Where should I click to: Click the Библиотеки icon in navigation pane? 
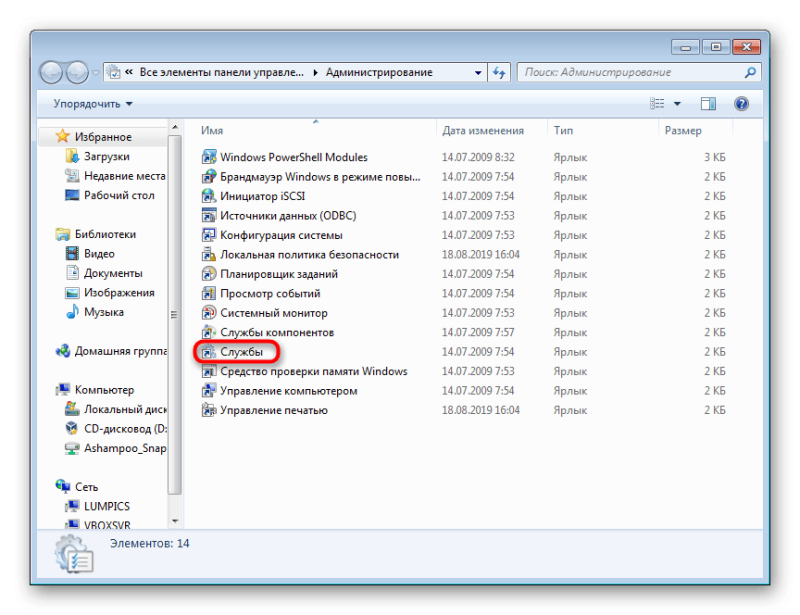pos(63,234)
